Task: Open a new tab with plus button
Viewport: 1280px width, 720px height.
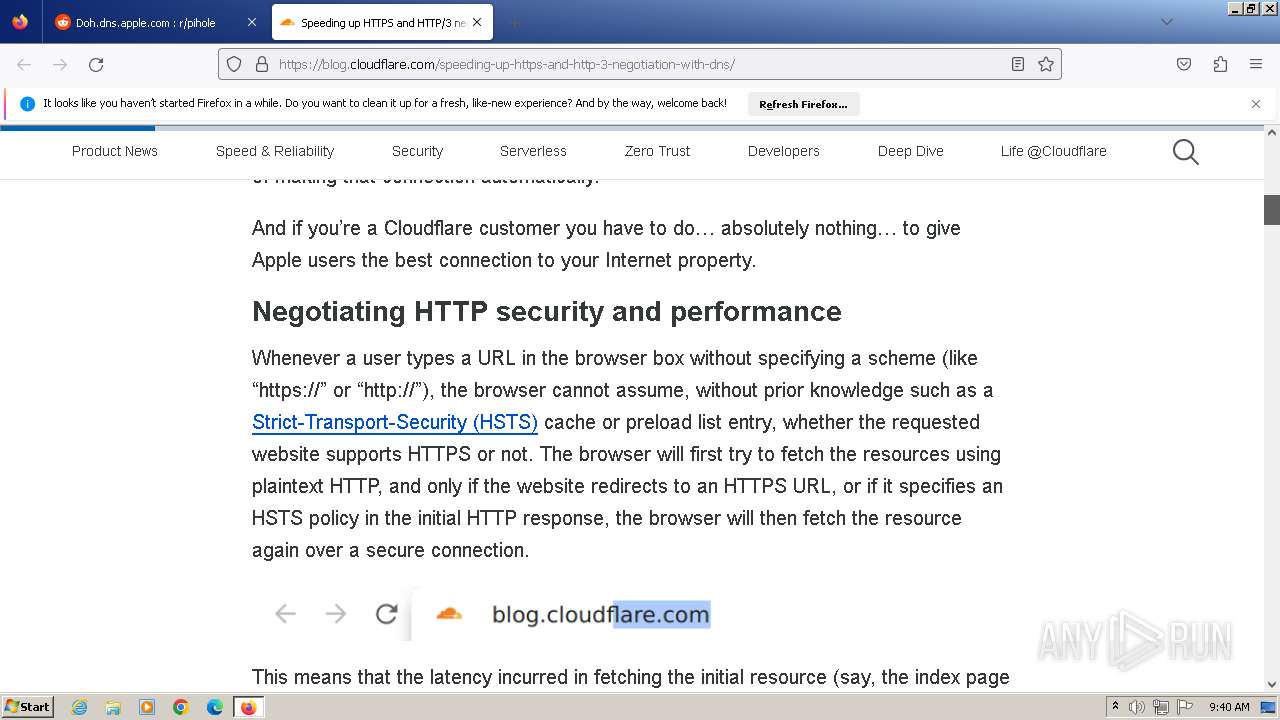Action: click(x=514, y=22)
